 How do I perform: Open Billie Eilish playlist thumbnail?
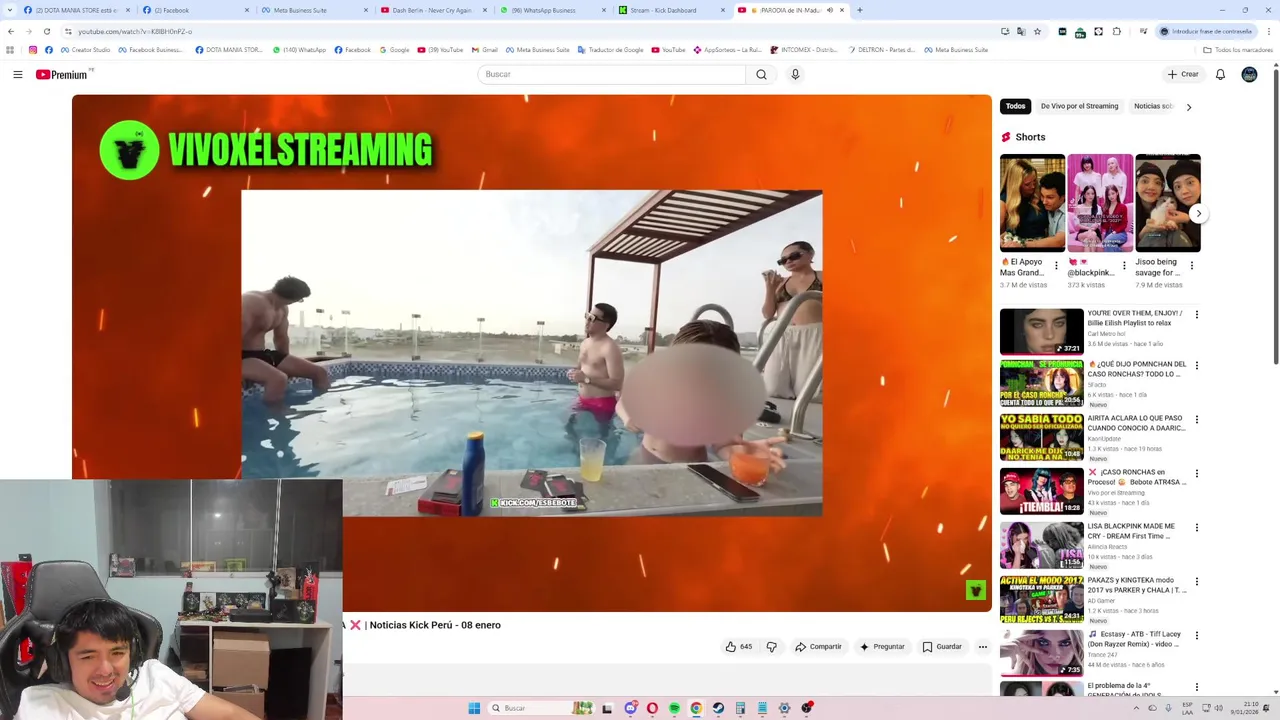[x=1041, y=331]
